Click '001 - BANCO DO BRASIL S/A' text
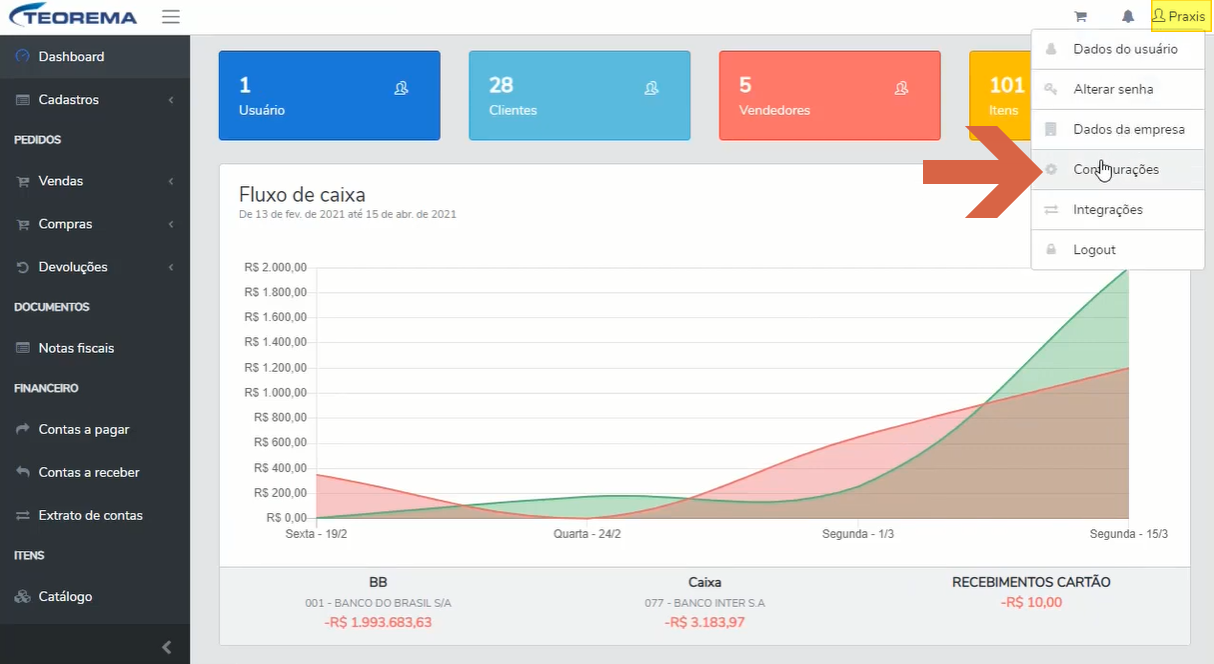Viewport: 1214px width, 664px height. click(378, 603)
